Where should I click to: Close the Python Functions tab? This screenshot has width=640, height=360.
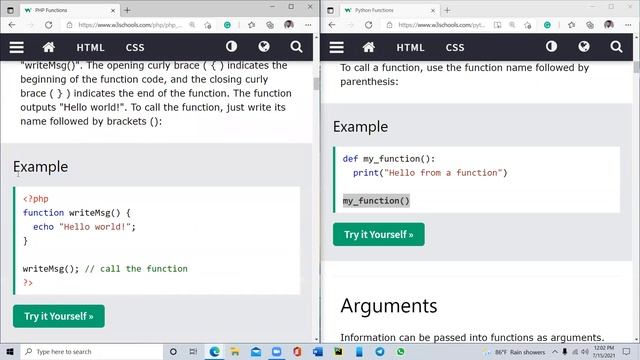point(433,10)
